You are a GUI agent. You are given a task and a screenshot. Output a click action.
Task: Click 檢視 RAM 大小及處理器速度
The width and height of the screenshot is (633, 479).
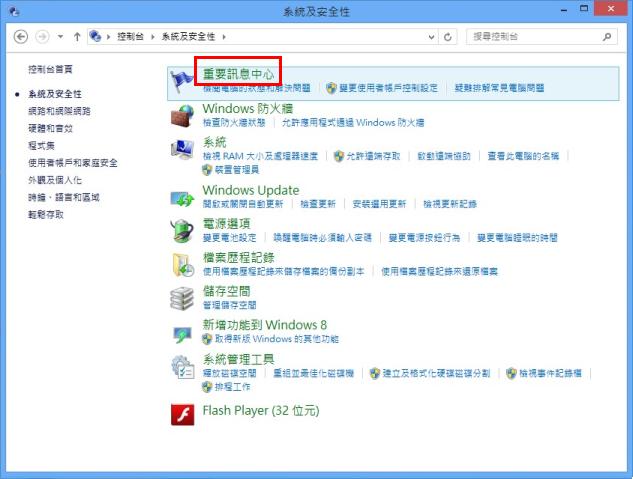click(x=260, y=156)
